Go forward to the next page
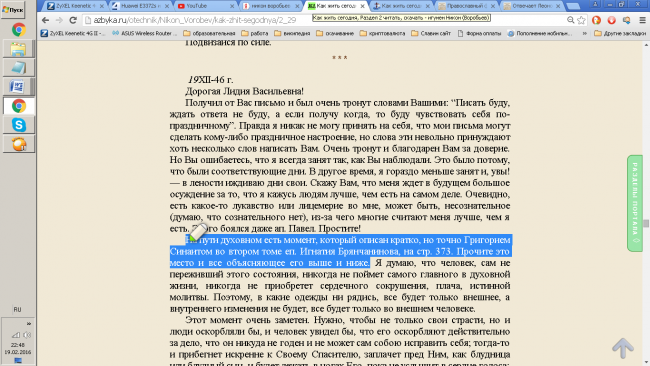Viewport: 650px width, 366px height. 59,20
